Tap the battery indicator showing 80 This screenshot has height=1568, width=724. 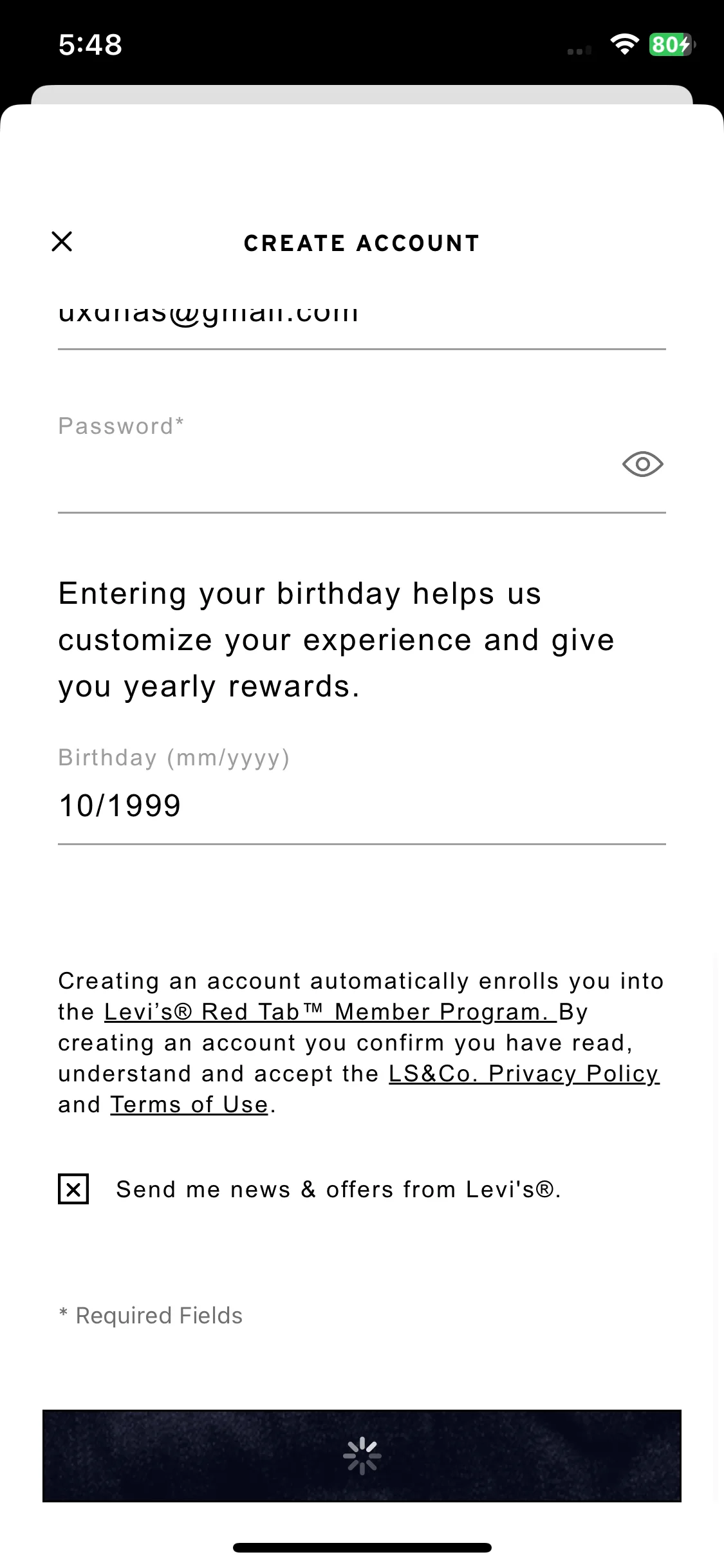(x=672, y=44)
